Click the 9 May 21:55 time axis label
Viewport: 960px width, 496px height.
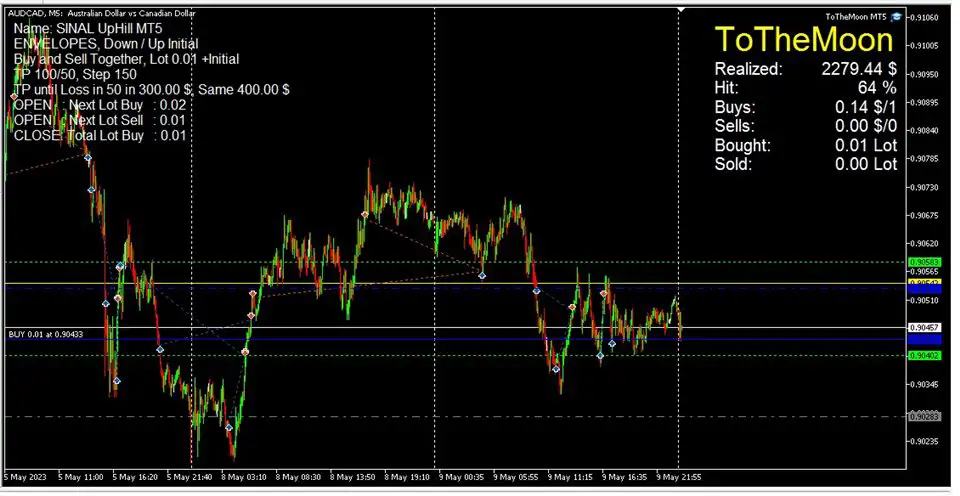coord(677,477)
